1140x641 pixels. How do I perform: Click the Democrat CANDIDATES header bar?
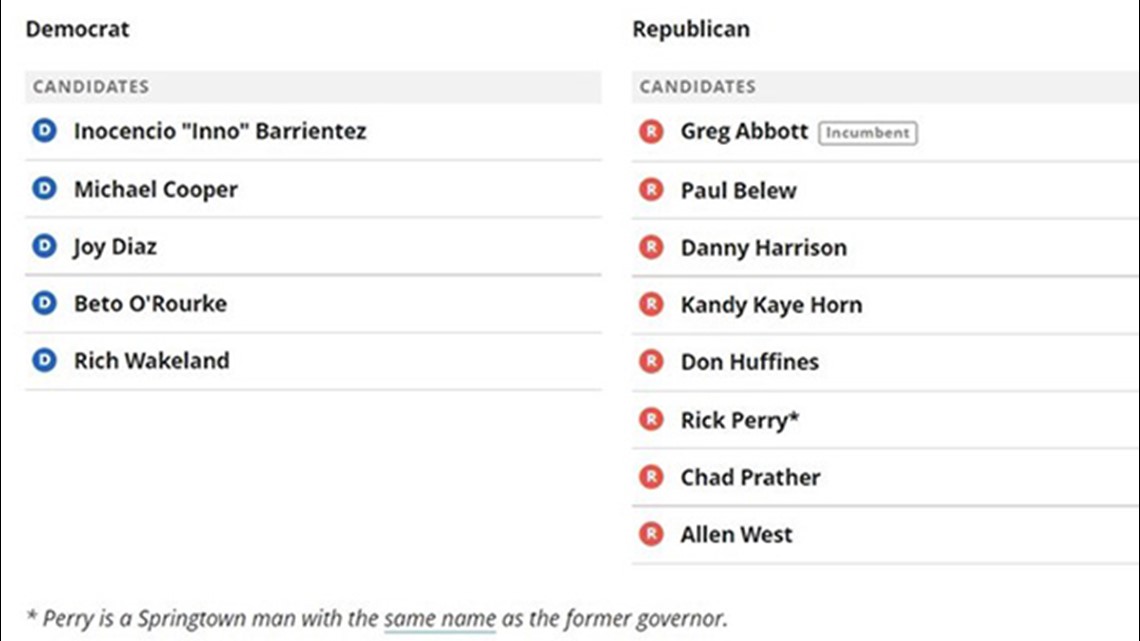pyautogui.click(x=313, y=86)
